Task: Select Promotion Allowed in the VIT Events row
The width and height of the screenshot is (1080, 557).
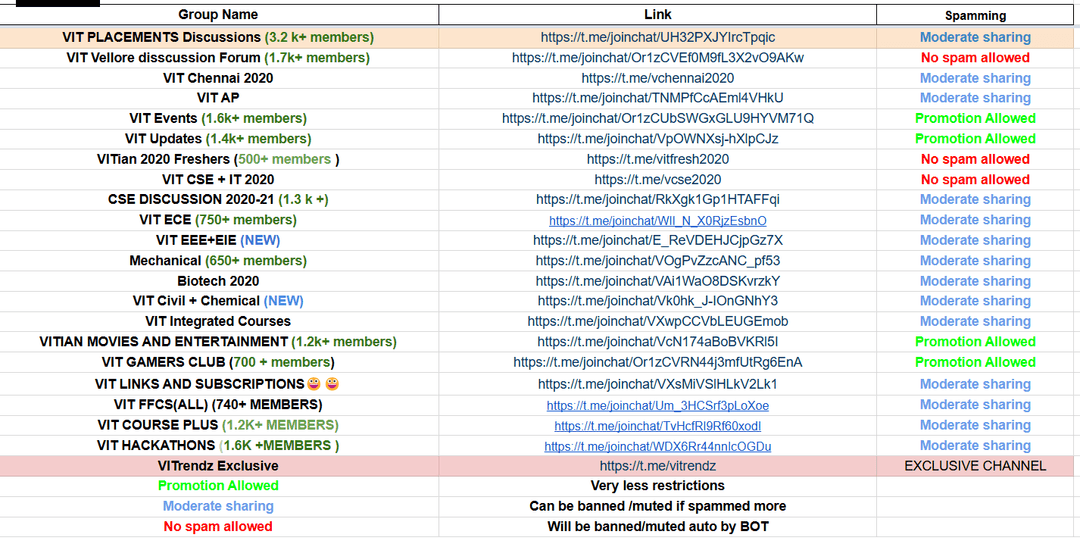Action: [x=975, y=118]
